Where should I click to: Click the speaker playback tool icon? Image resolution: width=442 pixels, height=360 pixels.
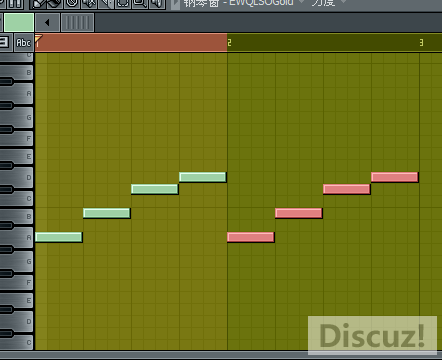[157, 4]
